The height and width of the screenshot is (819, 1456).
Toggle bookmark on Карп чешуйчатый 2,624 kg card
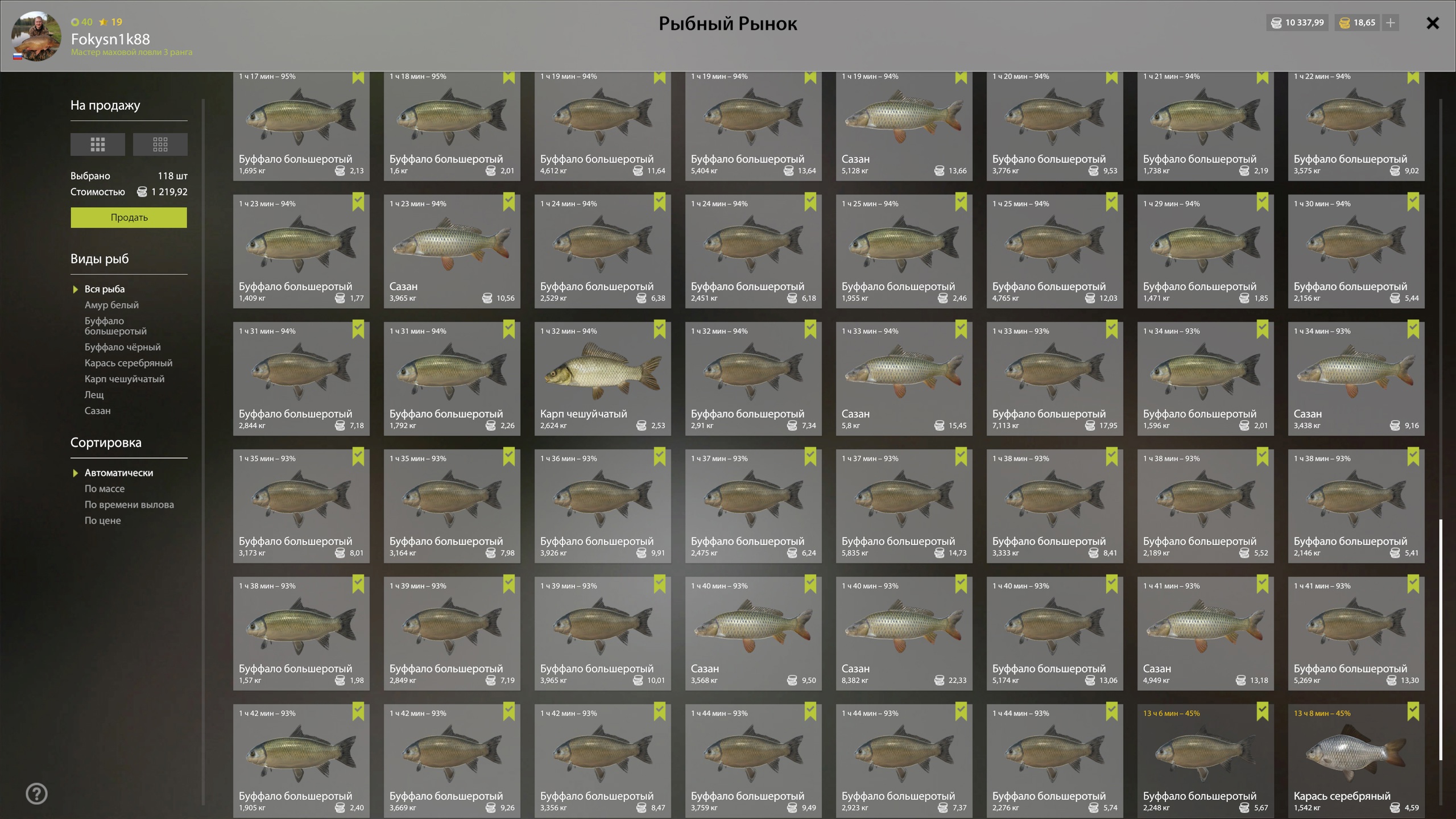point(660,330)
